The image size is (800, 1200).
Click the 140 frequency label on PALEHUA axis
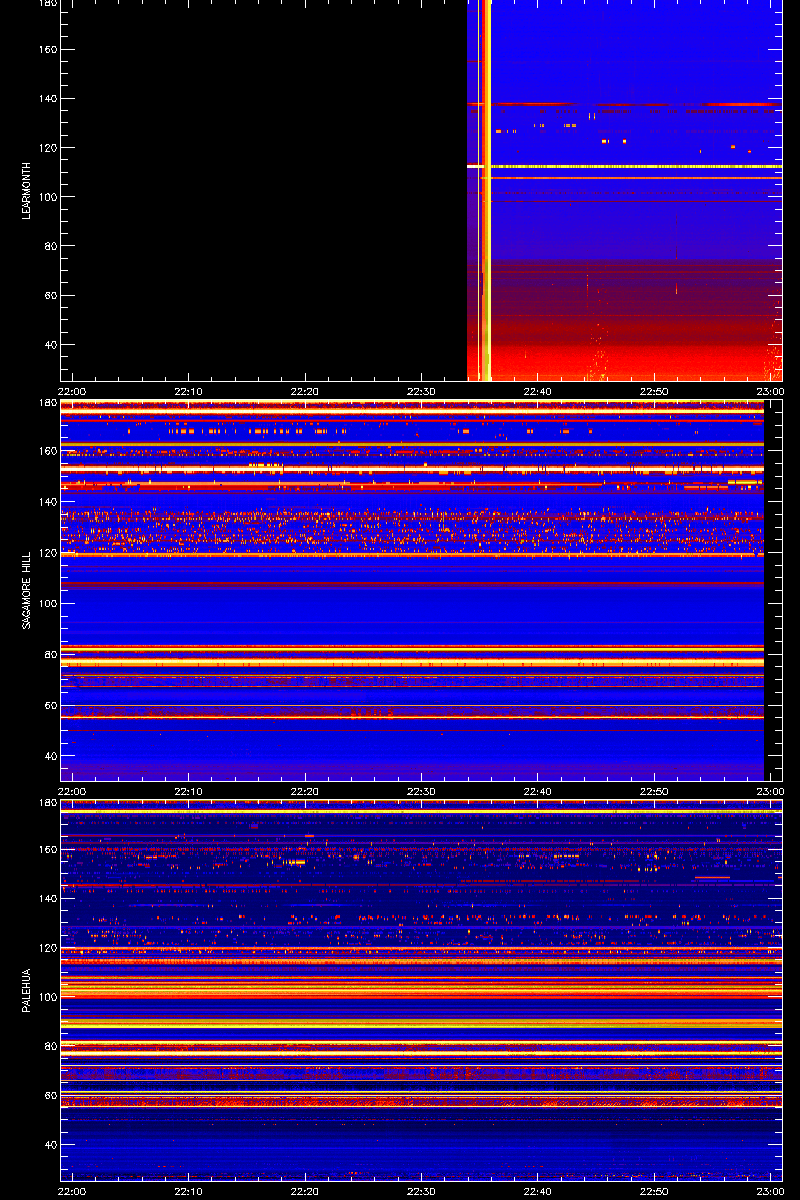(49, 899)
